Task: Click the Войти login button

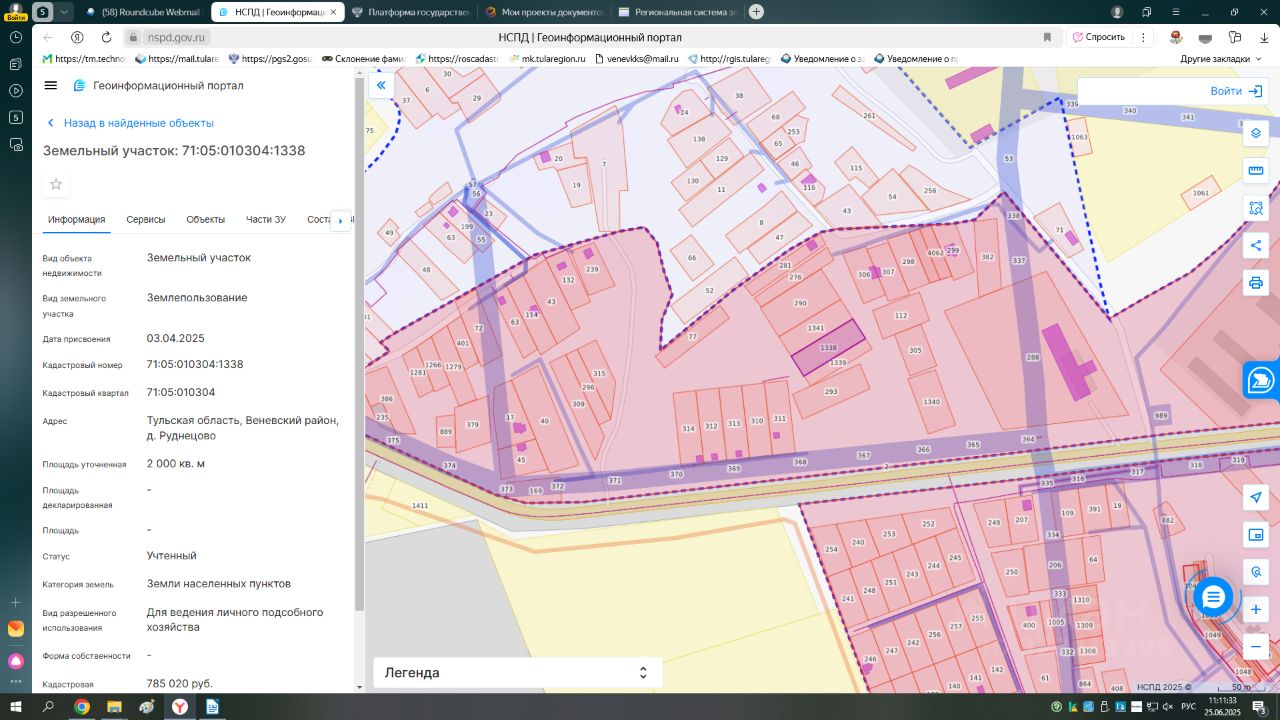Action: [1236, 91]
